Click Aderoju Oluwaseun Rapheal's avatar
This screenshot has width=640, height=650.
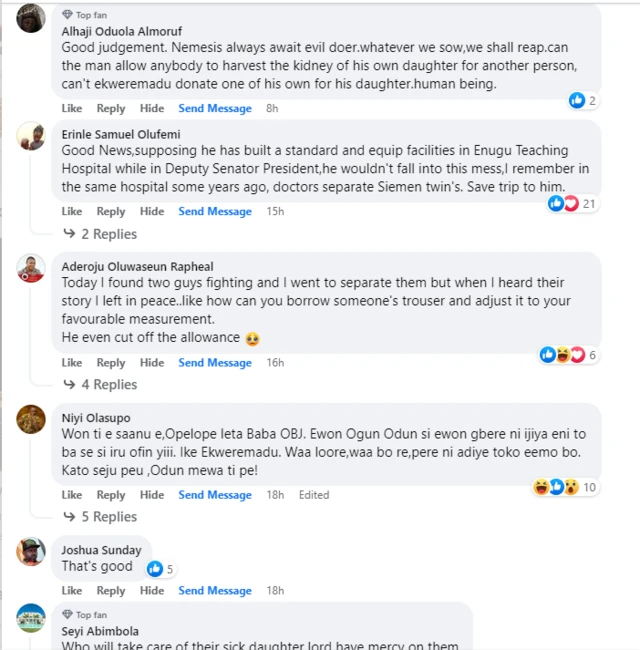31,268
